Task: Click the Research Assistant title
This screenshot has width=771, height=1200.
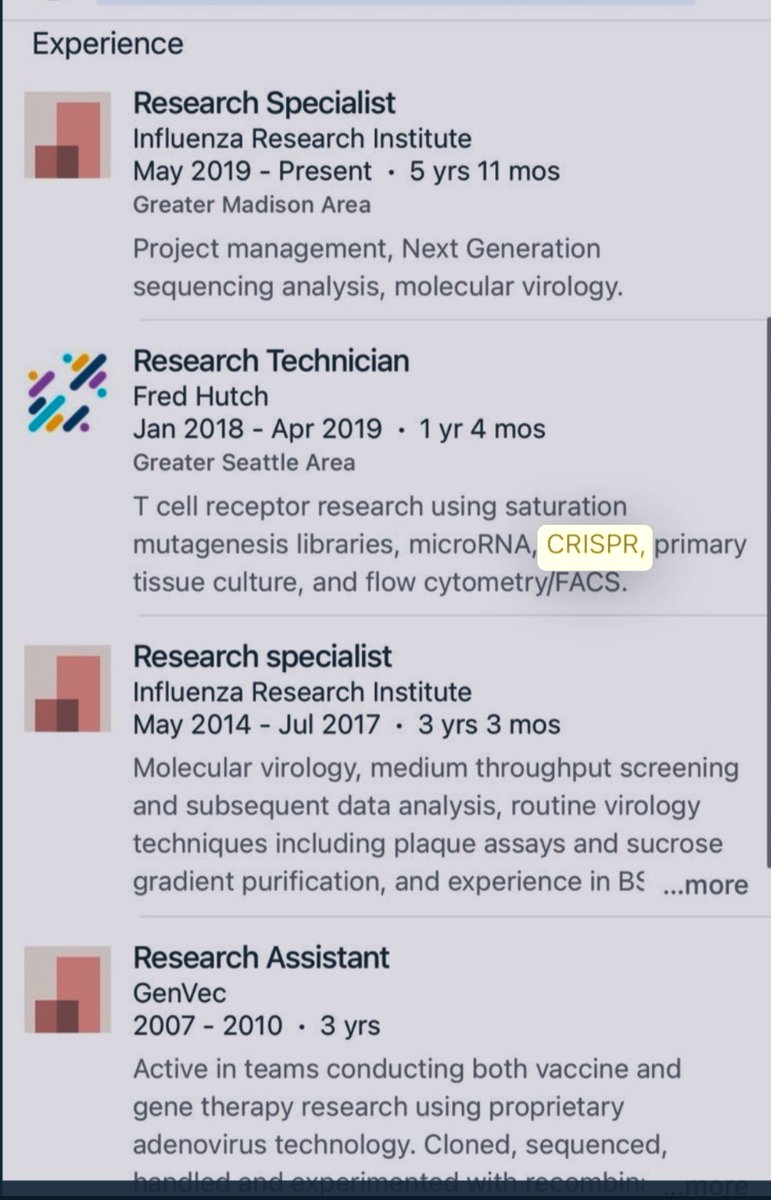Action: 261,957
